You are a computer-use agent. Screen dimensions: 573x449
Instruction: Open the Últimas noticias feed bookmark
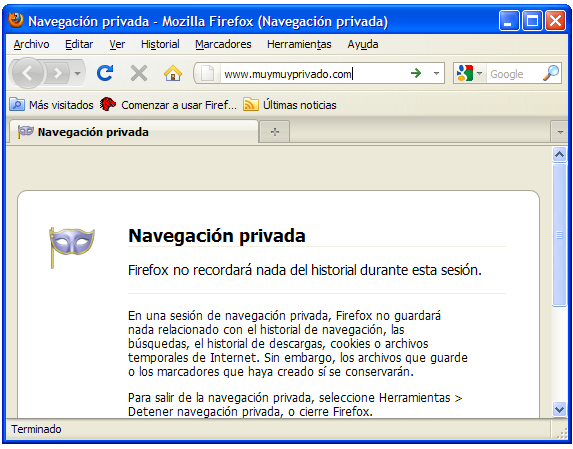point(289,105)
